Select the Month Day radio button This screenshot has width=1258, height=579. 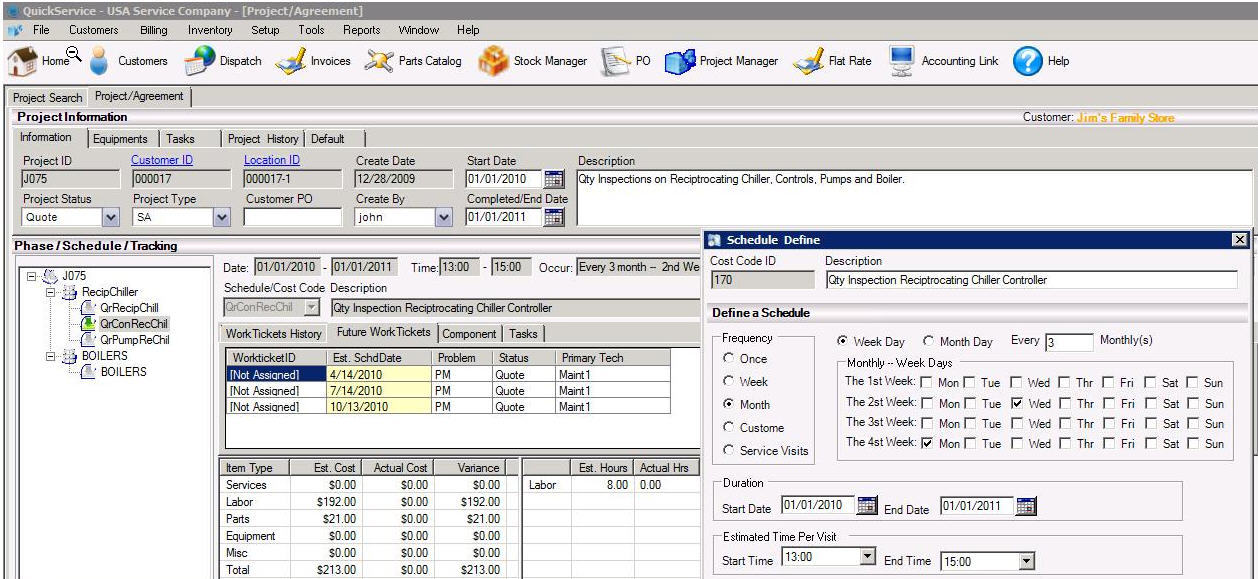[927, 342]
